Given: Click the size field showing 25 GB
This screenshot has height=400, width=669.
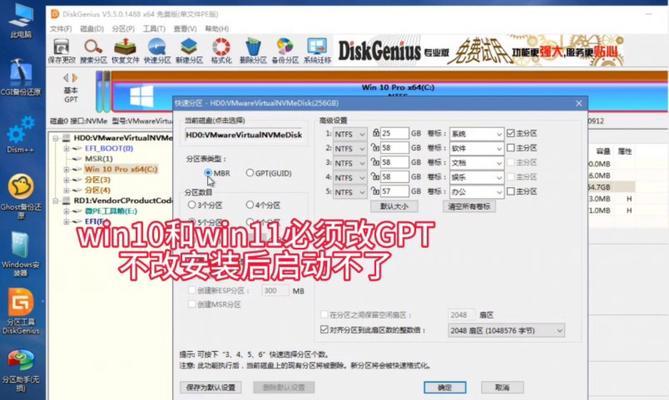Looking at the screenshot, I should pyautogui.click(x=395, y=133).
